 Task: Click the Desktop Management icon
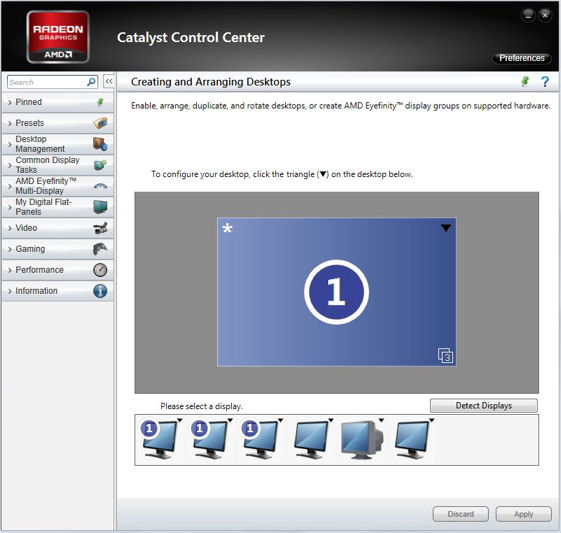[x=100, y=144]
